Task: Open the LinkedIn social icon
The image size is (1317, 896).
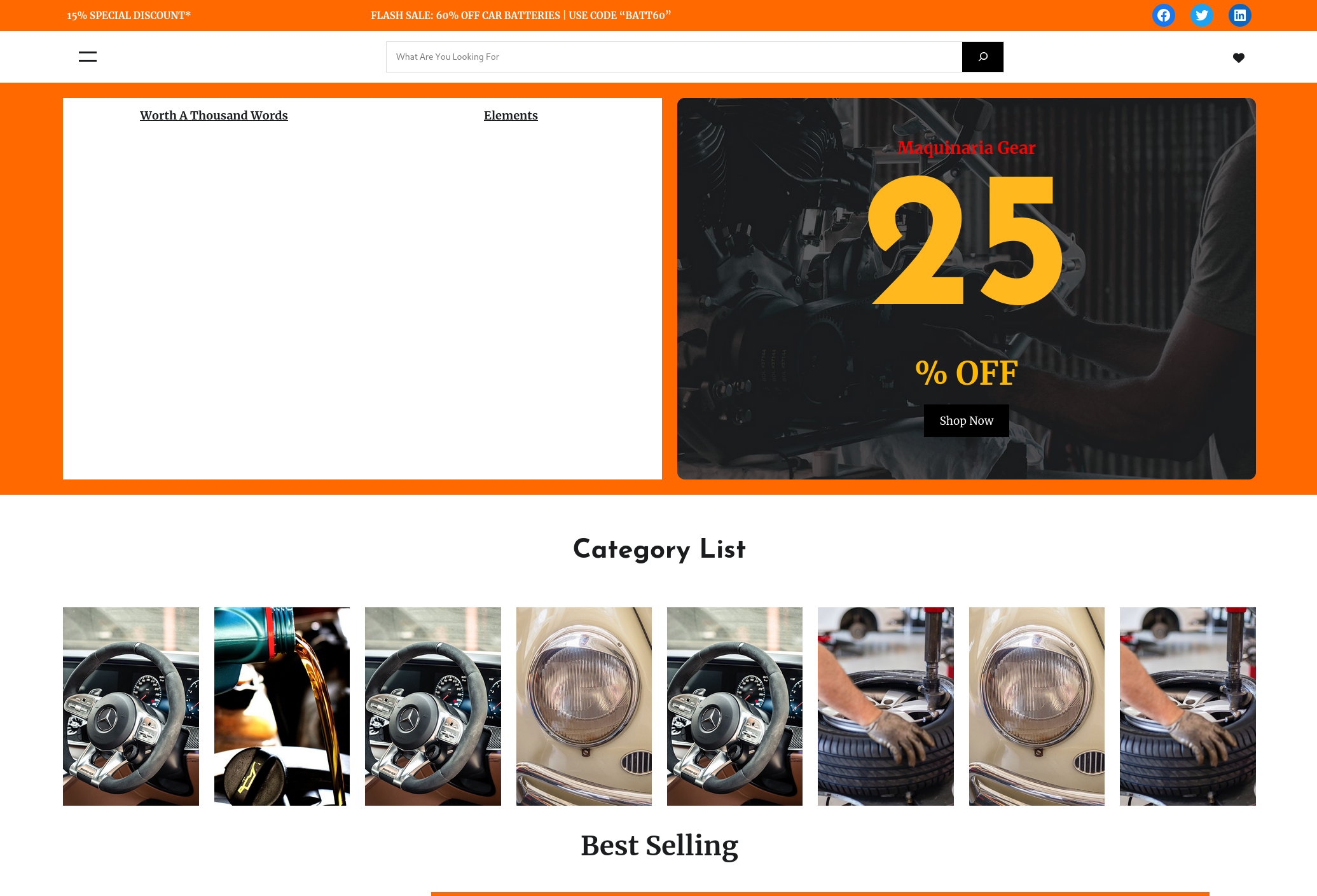Action: (1239, 15)
